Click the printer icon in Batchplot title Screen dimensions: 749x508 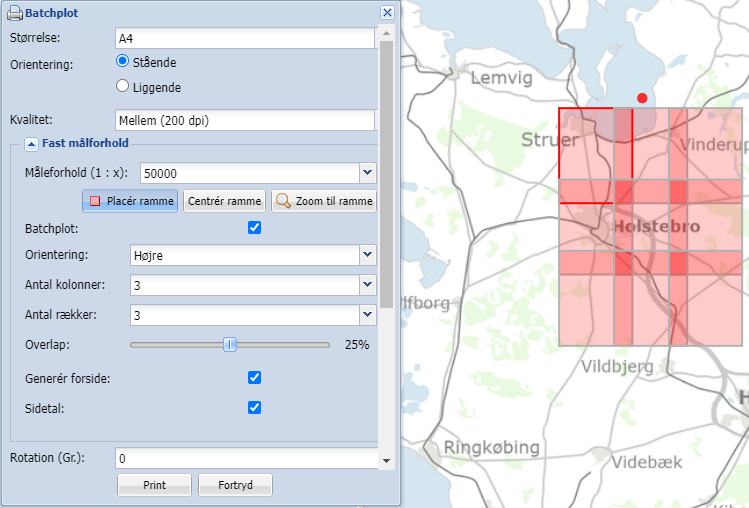click(15, 13)
